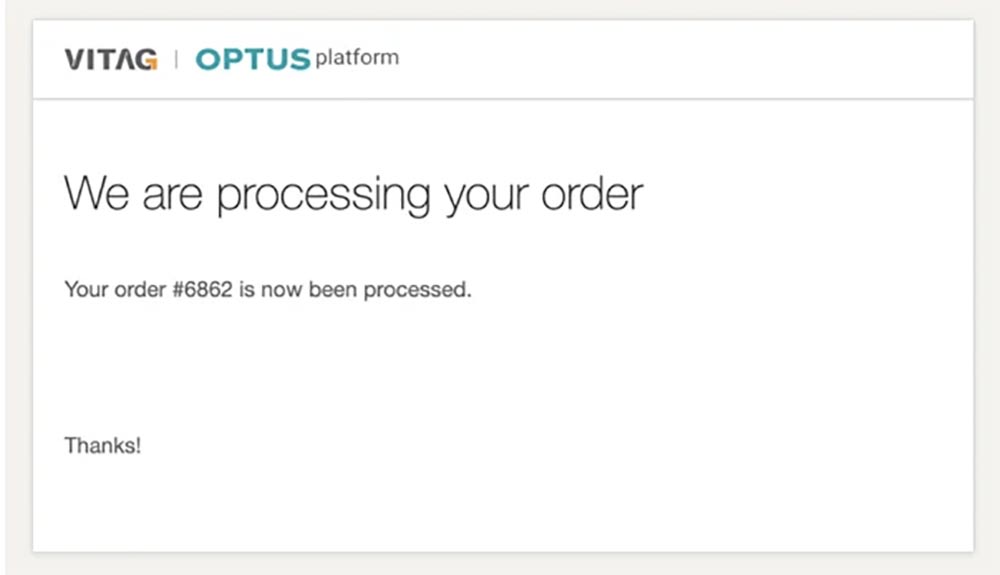Click the word "platform" beside OPTUS
This screenshot has width=1000, height=575.
357,58
